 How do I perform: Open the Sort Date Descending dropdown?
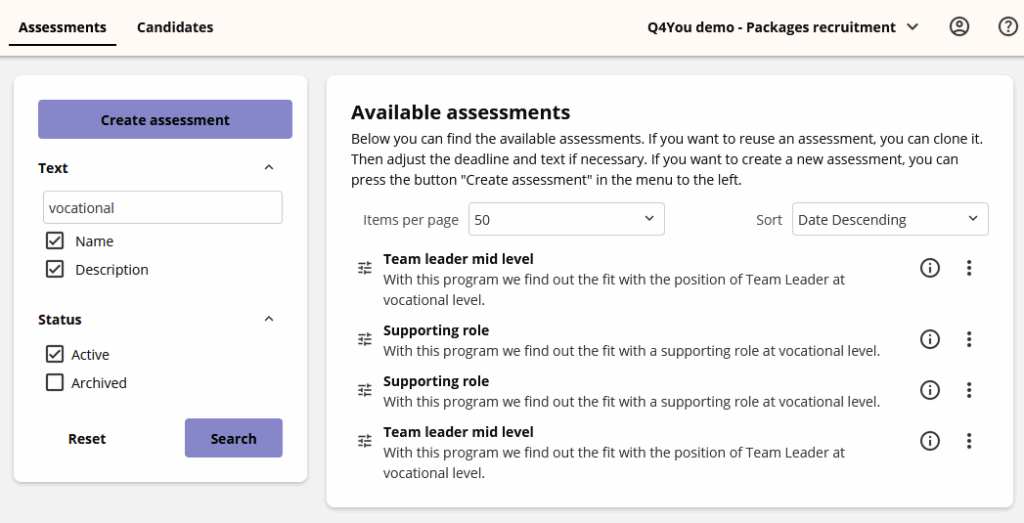889,219
